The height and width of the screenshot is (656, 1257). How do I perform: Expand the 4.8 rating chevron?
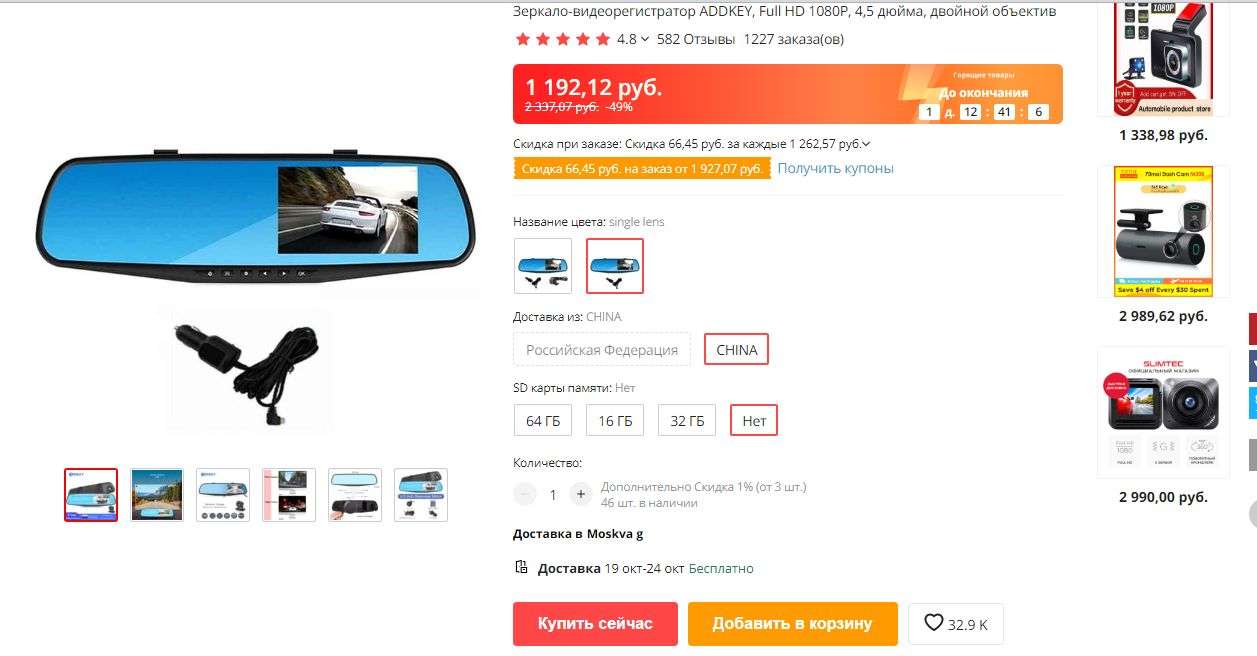click(x=645, y=39)
